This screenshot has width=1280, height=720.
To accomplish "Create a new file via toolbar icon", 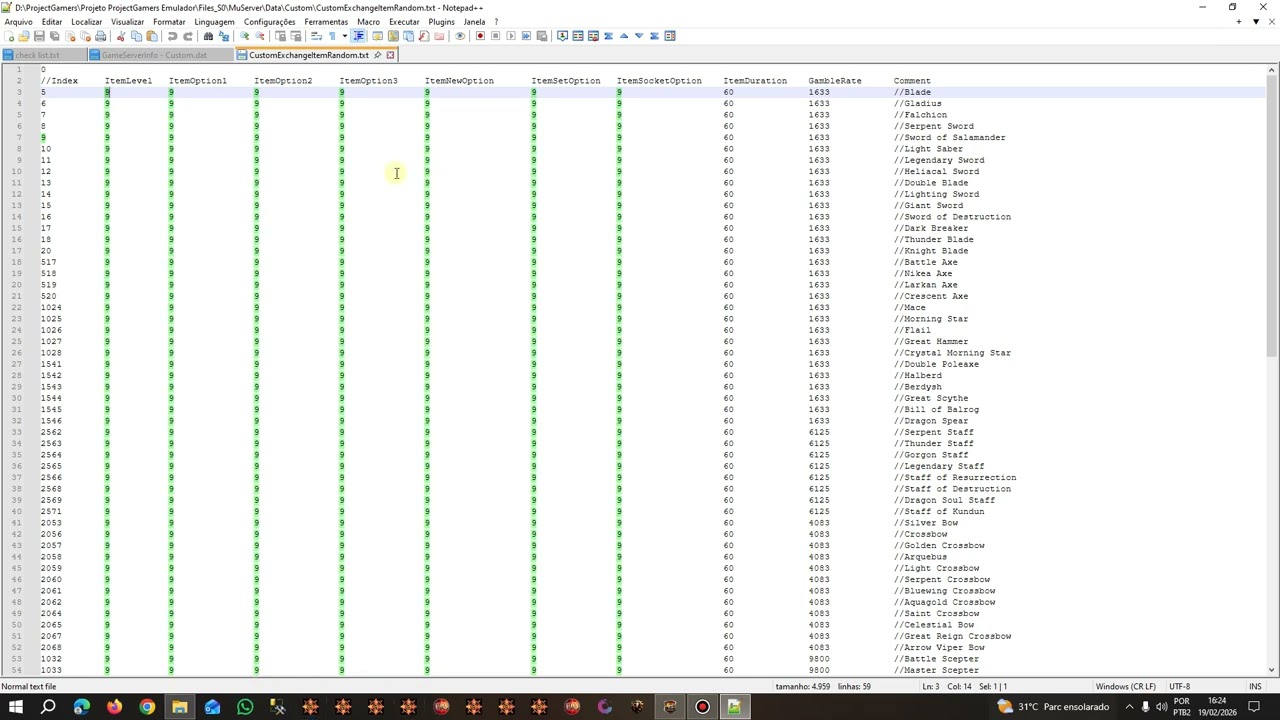I will click(x=9, y=36).
